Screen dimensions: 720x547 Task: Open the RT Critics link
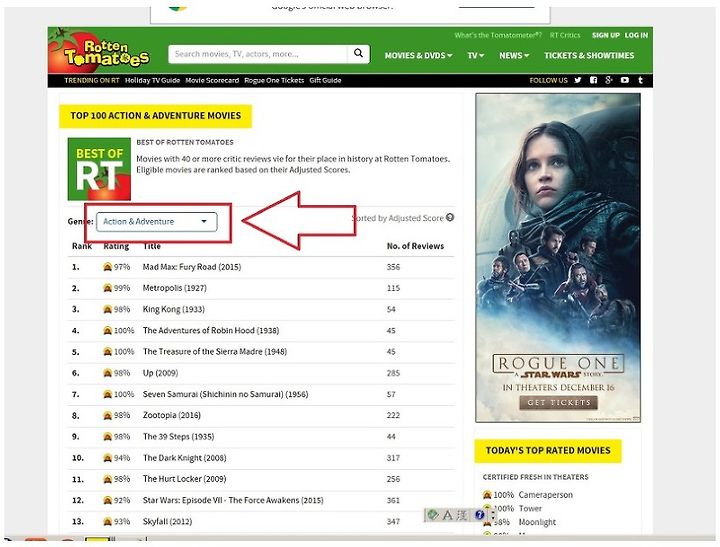[565, 35]
